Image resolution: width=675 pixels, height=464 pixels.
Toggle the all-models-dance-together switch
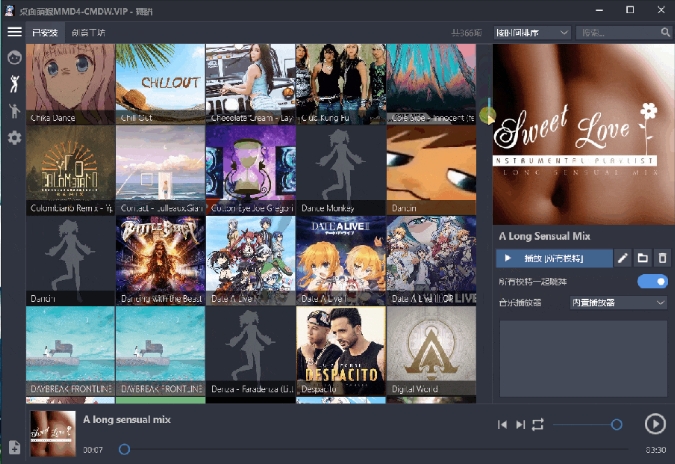tap(653, 282)
